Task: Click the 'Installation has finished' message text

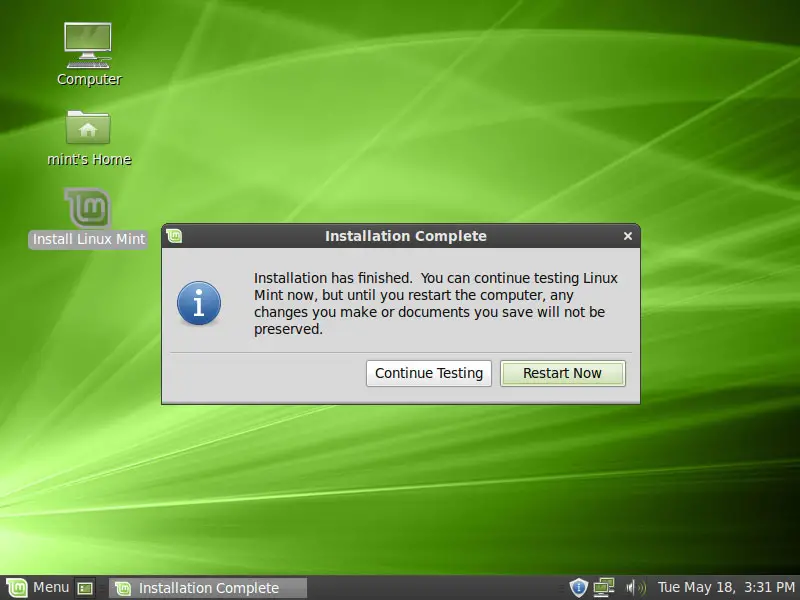Action: tap(436, 304)
